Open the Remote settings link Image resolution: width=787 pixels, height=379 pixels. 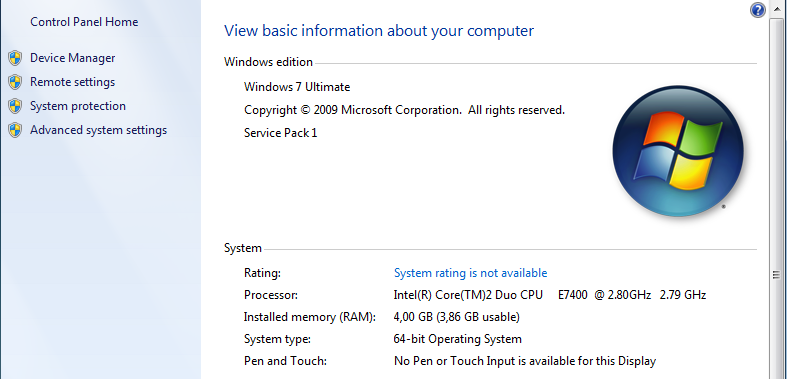pos(72,82)
